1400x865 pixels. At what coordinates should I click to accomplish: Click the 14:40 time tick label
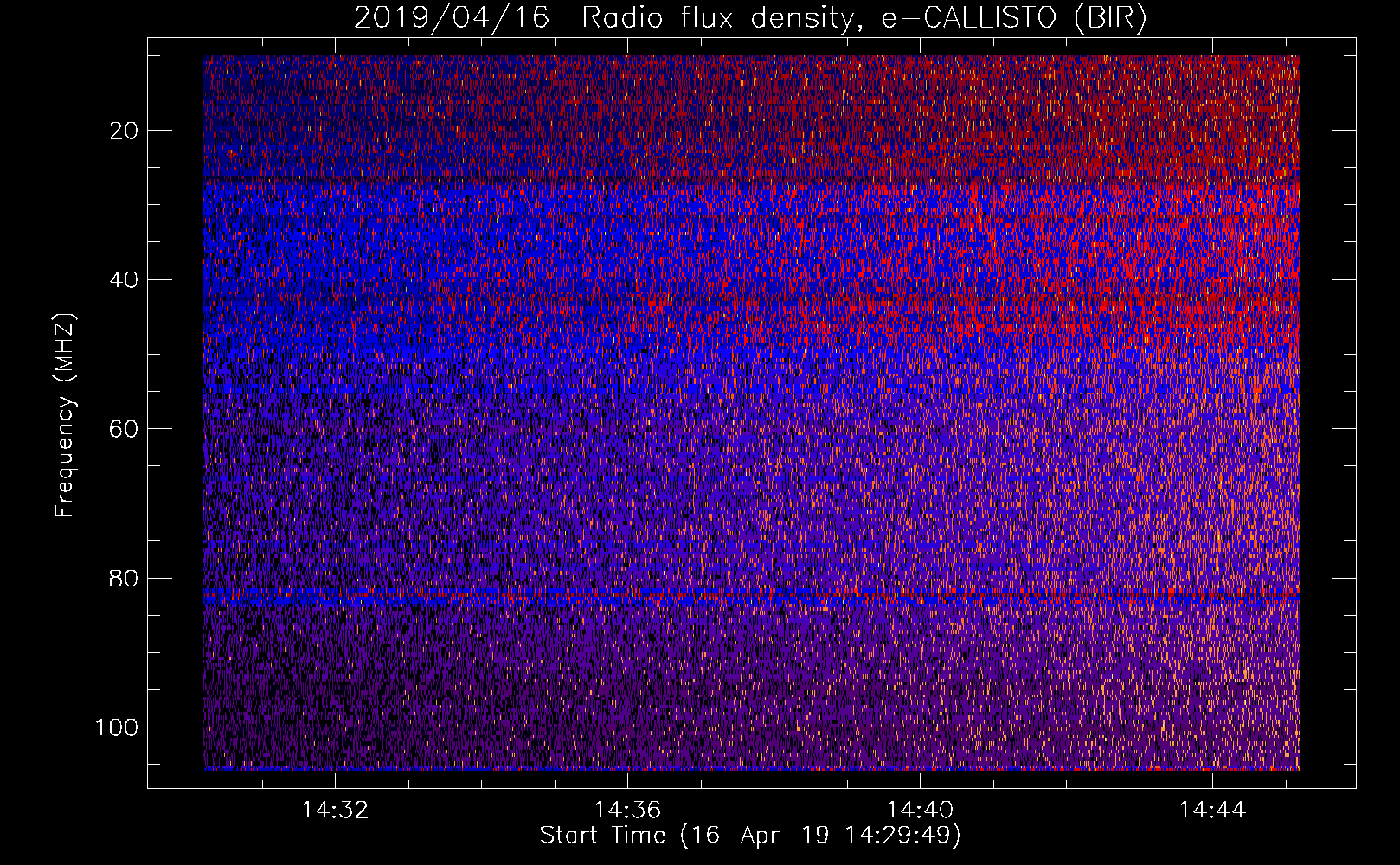pos(920,811)
